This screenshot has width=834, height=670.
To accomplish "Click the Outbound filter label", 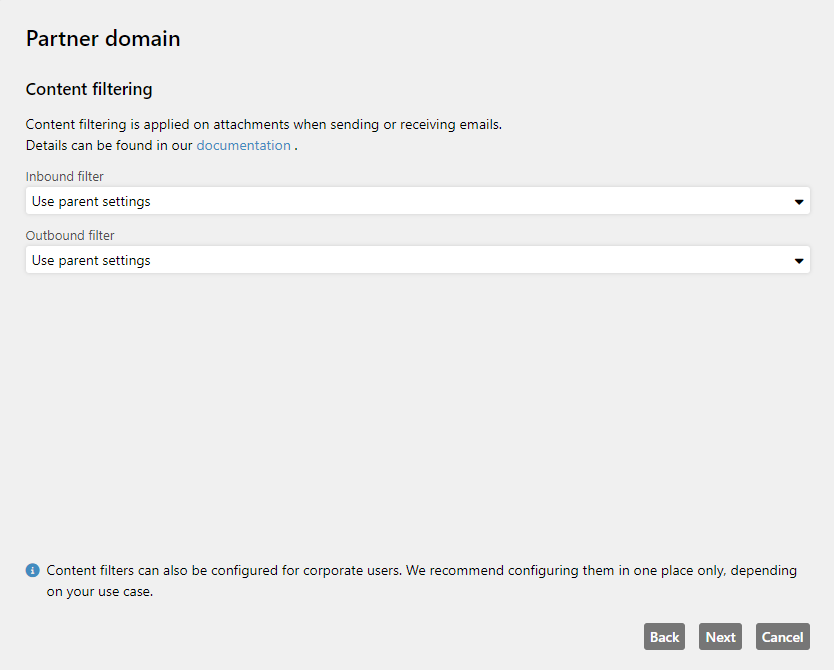I will coord(70,235).
